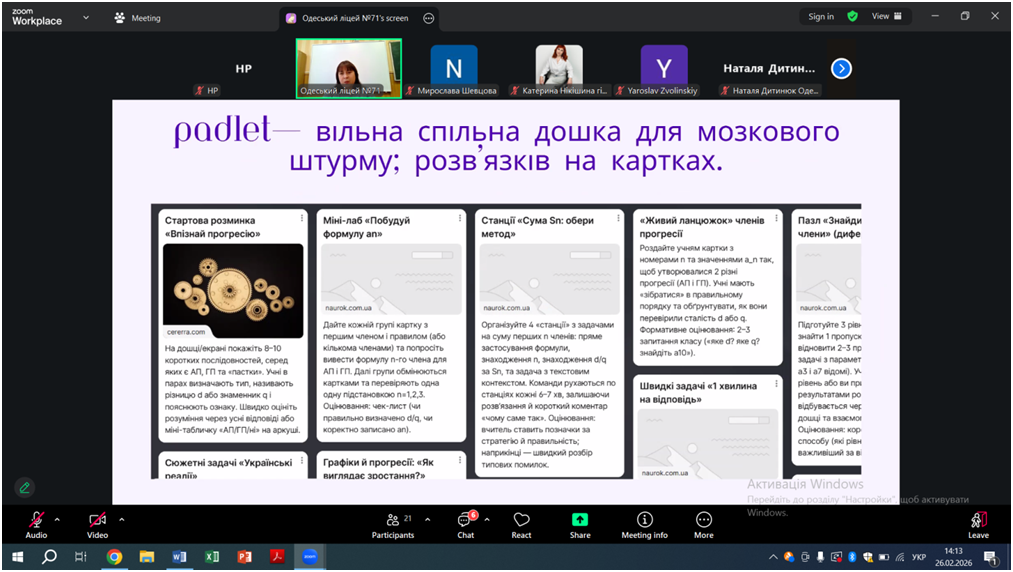Show next participants with blue arrow
1013x572 pixels.
pos(841,68)
